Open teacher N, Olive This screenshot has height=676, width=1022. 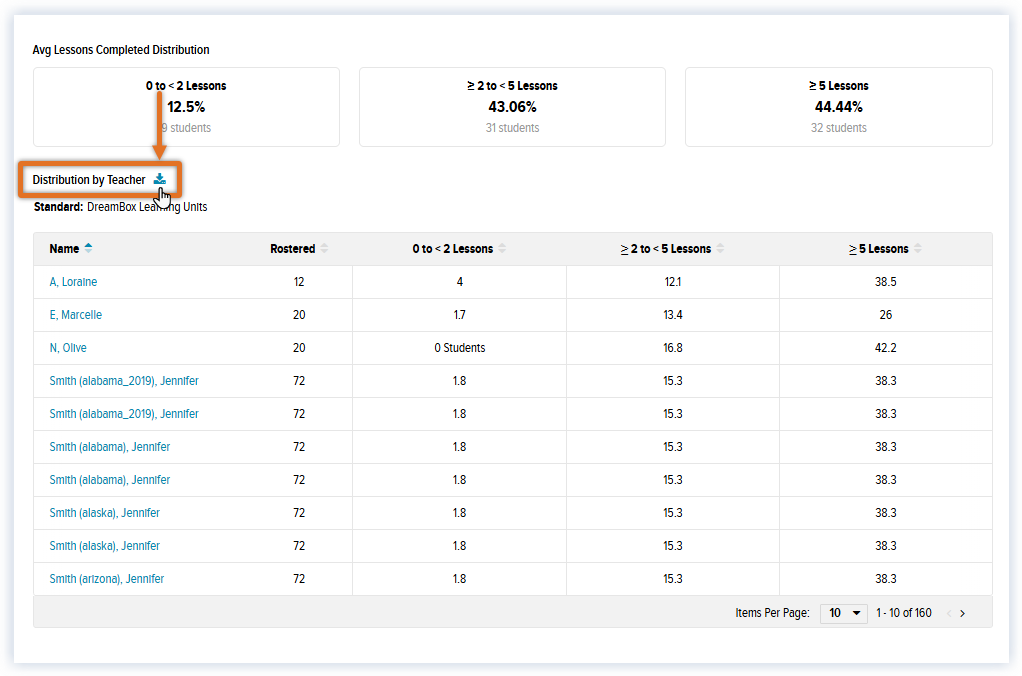[68, 347]
